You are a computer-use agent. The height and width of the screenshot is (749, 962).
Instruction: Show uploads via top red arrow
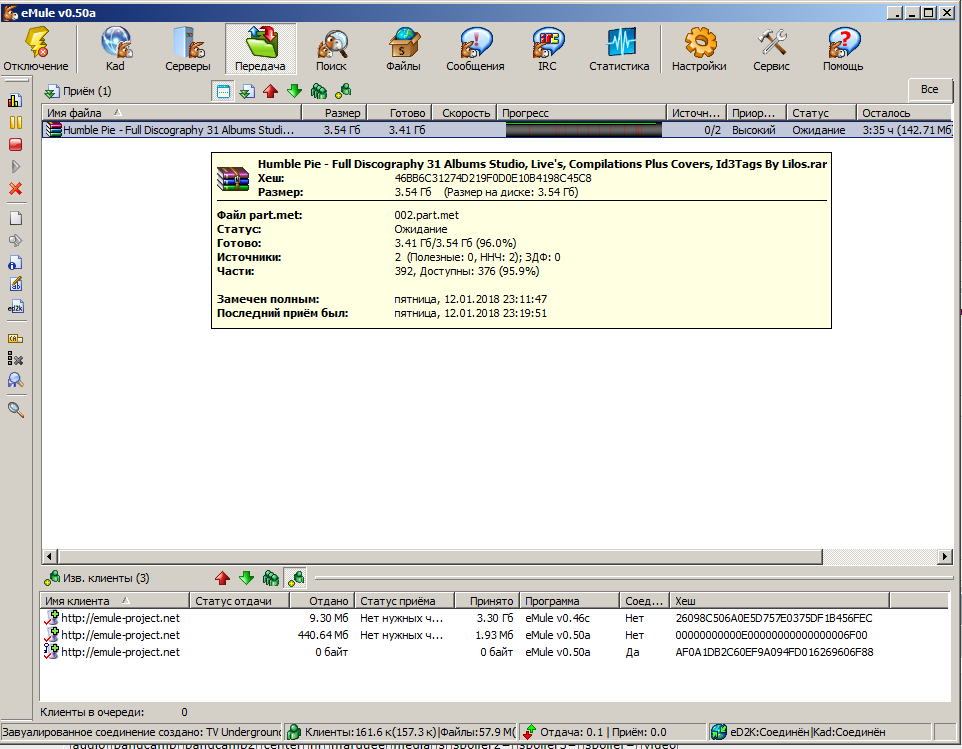pyautogui.click(x=271, y=91)
